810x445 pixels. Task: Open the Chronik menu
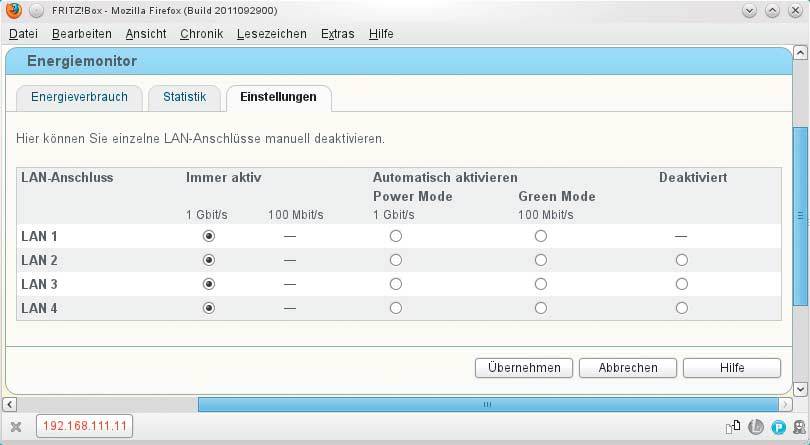point(201,34)
